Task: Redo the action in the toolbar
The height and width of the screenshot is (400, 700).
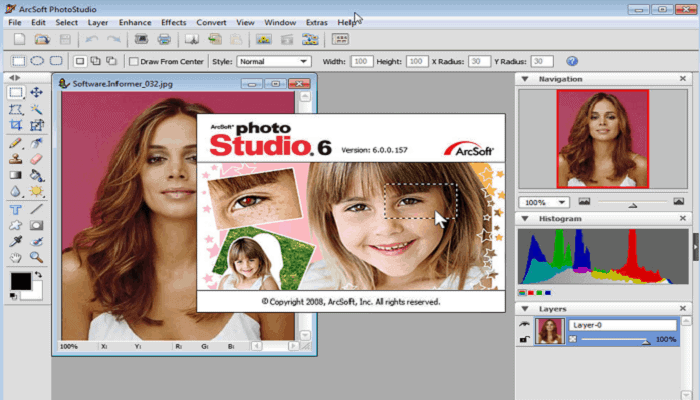Action: pyautogui.click(x=113, y=39)
